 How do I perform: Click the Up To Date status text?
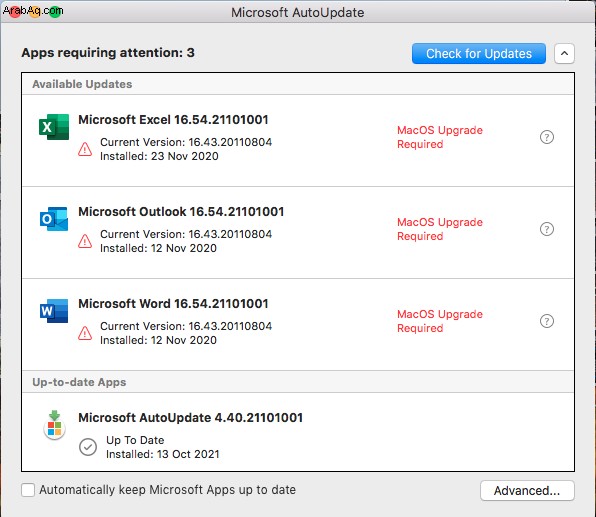pyautogui.click(x=135, y=440)
